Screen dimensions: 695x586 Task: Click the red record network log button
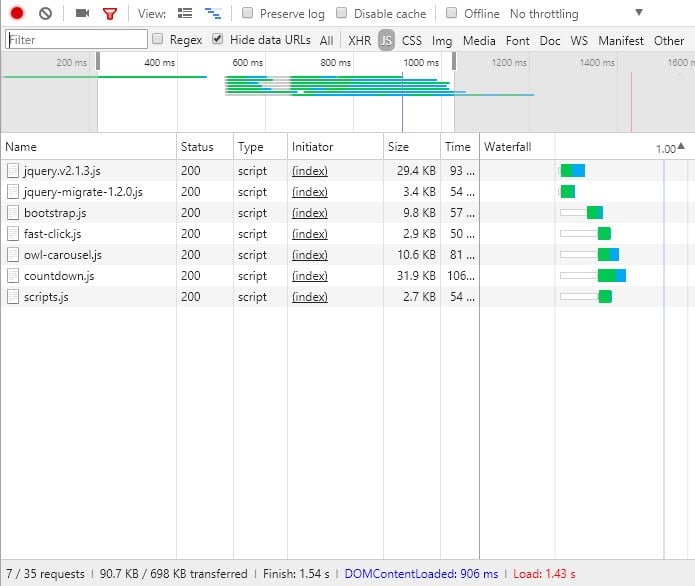click(17, 14)
